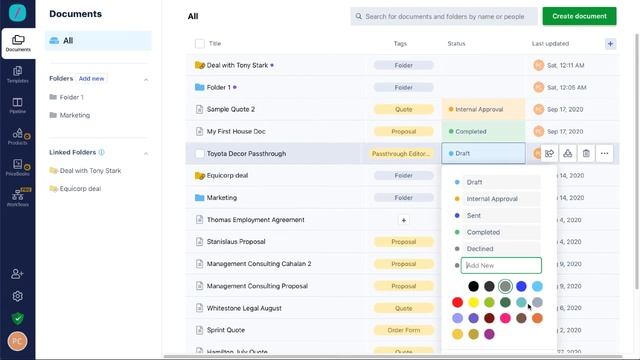
Task: Focus the Add New status input
Action: pyautogui.click(x=501, y=265)
